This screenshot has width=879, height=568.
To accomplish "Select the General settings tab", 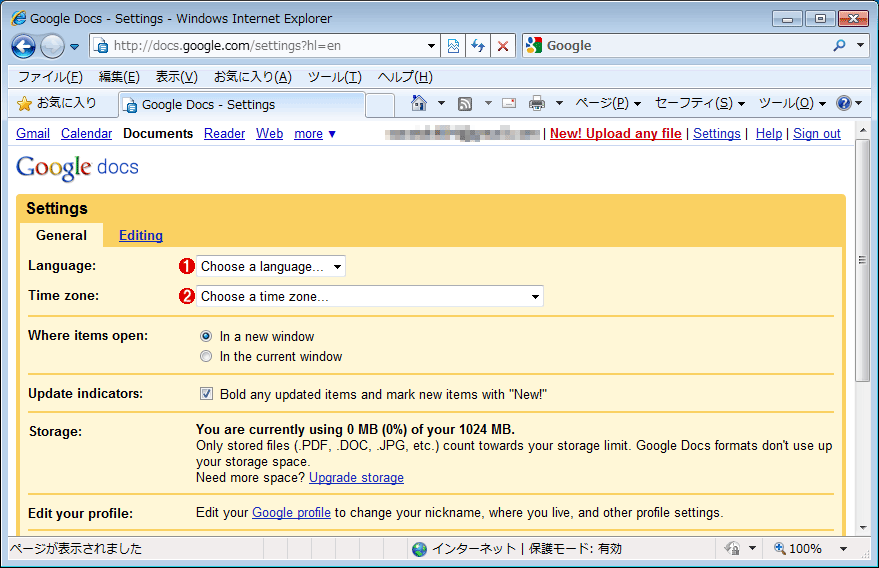I will click(x=61, y=235).
